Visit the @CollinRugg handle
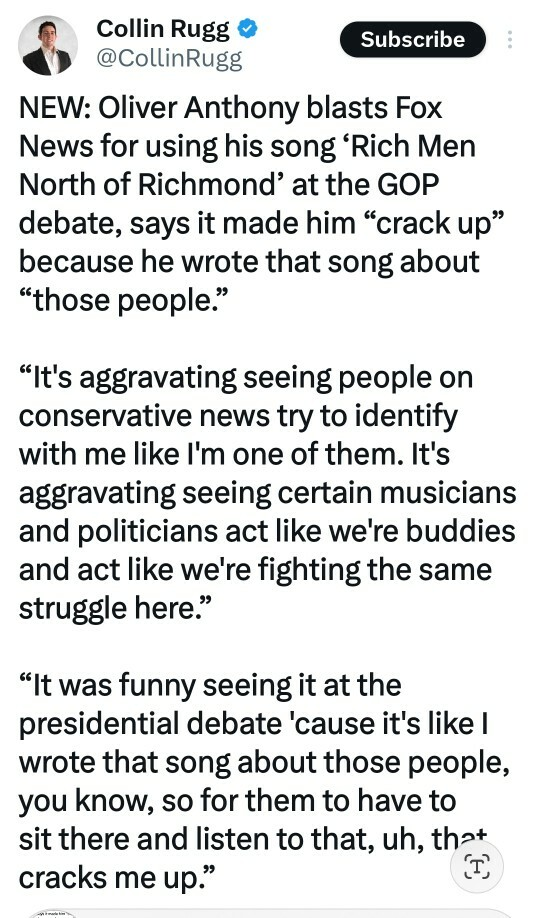Image resolution: width=540 pixels, height=918 pixels. click(x=169, y=59)
